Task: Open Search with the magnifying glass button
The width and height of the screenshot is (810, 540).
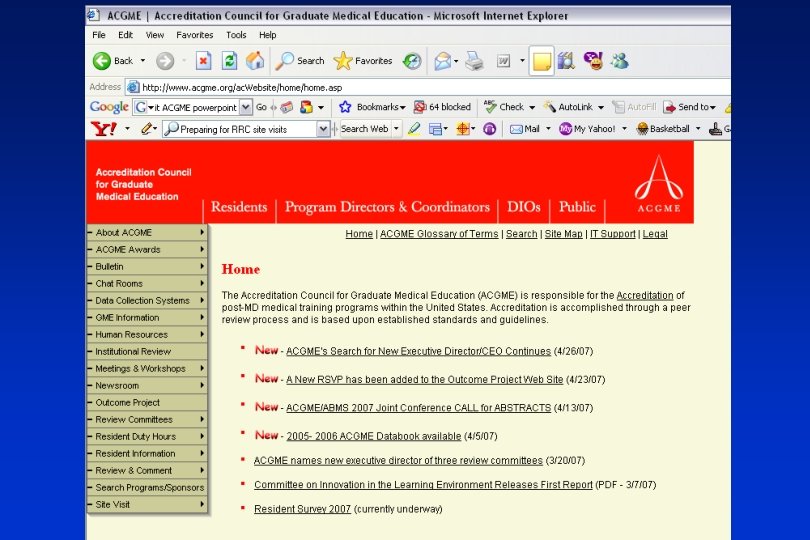Action: [300, 61]
